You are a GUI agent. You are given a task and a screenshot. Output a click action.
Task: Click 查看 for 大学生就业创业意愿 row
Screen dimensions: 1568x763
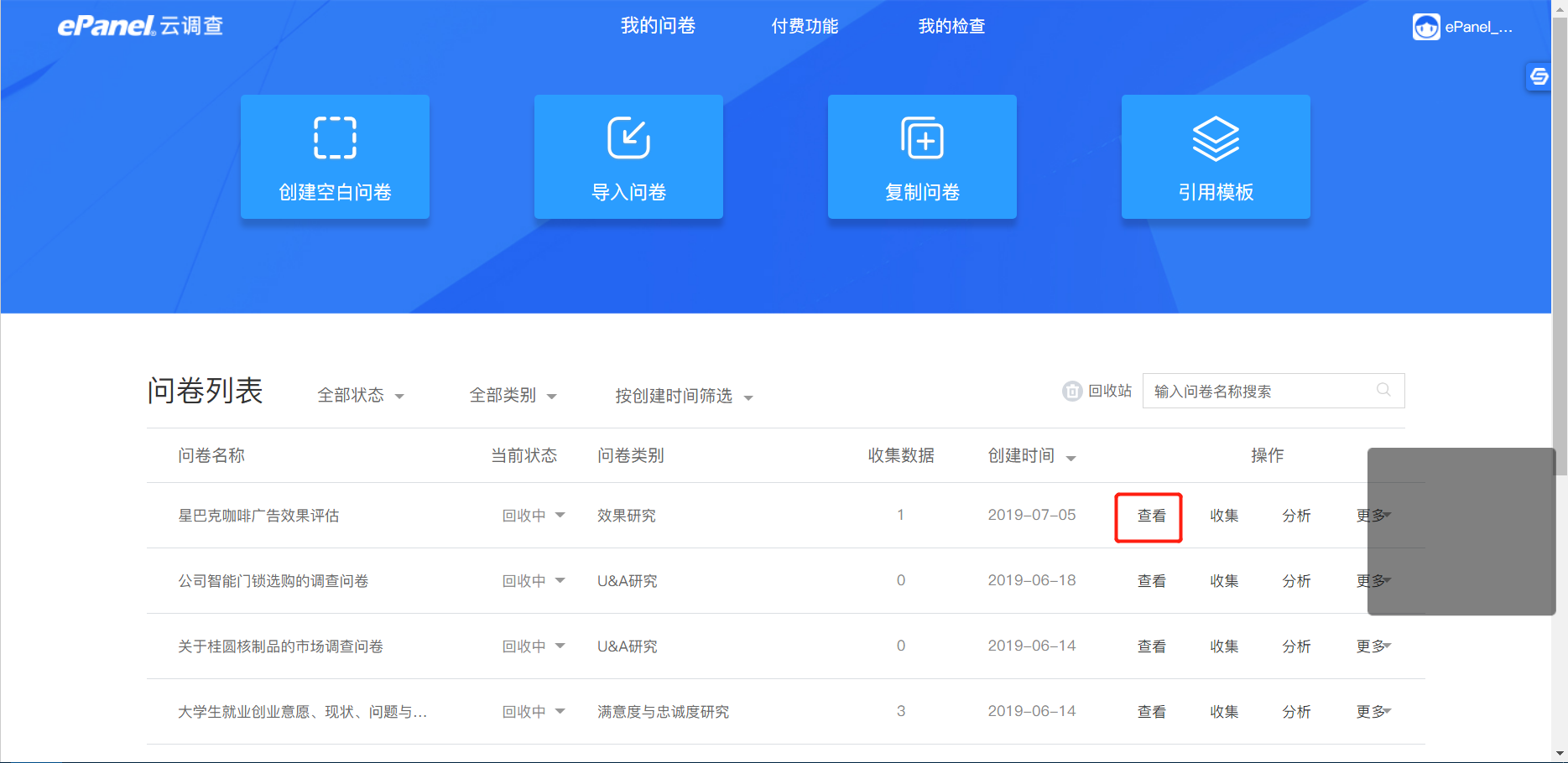pos(1151,712)
